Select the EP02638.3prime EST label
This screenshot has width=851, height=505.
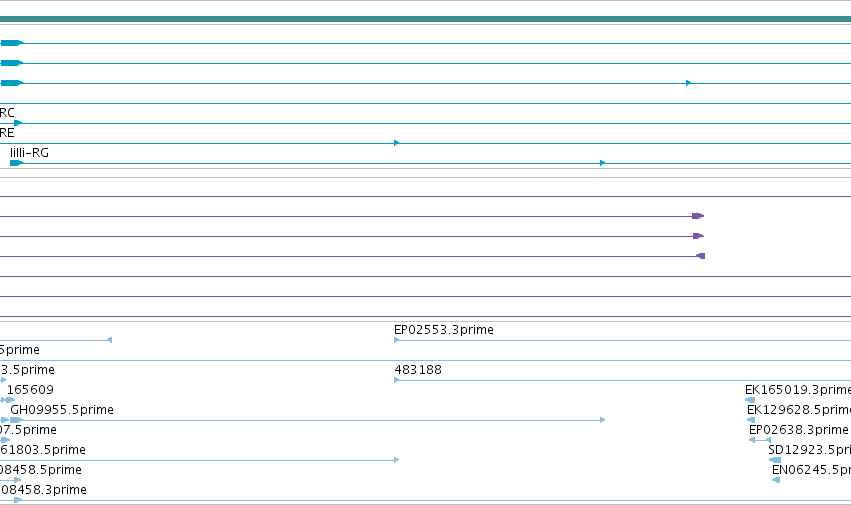[798, 430]
